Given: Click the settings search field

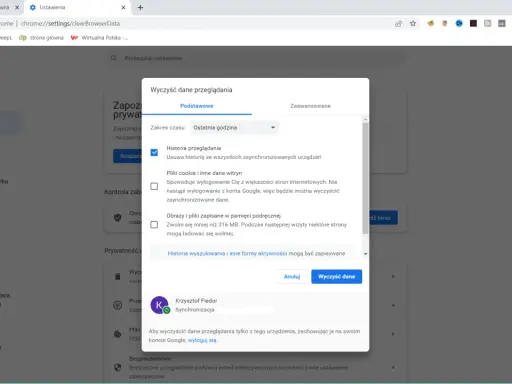Looking at the screenshot, I should pos(257,58).
